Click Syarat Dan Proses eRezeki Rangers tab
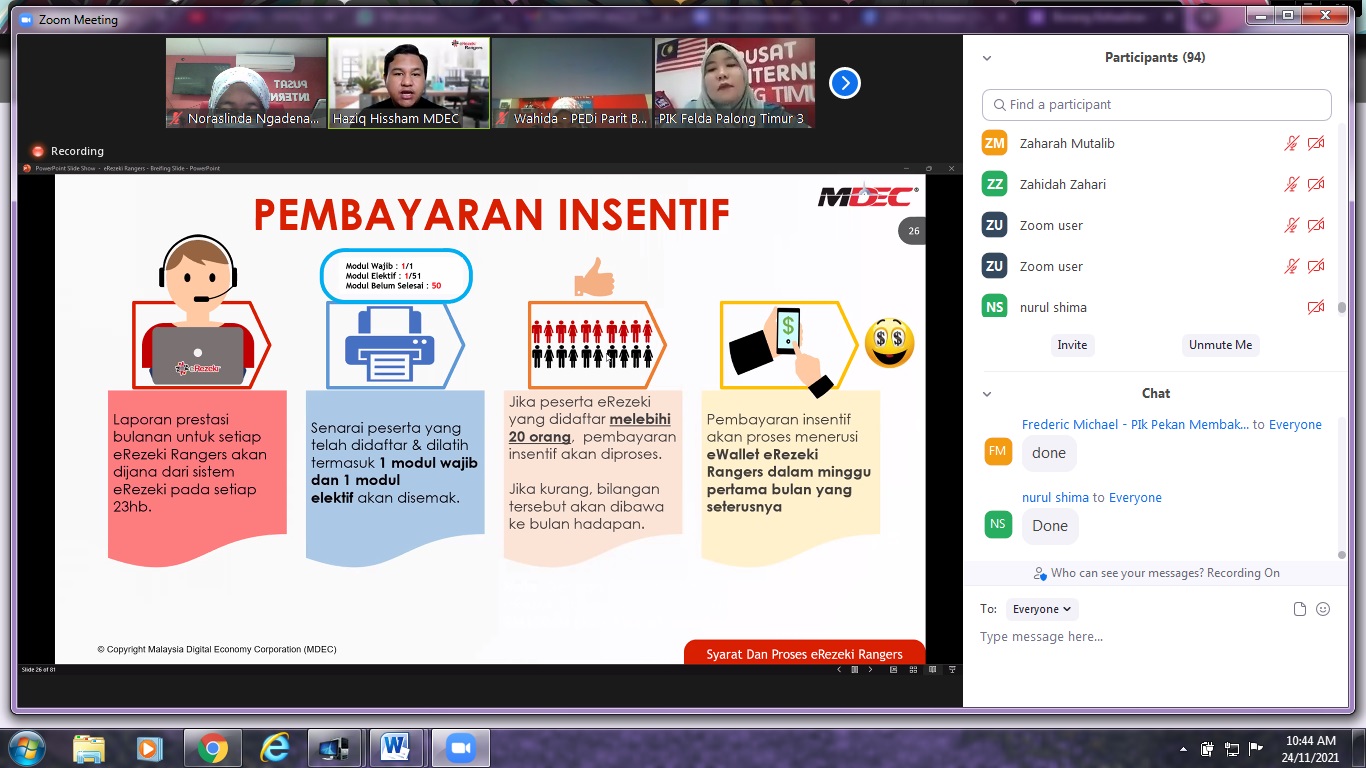This screenshot has width=1366, height=768. click(804, 653)
